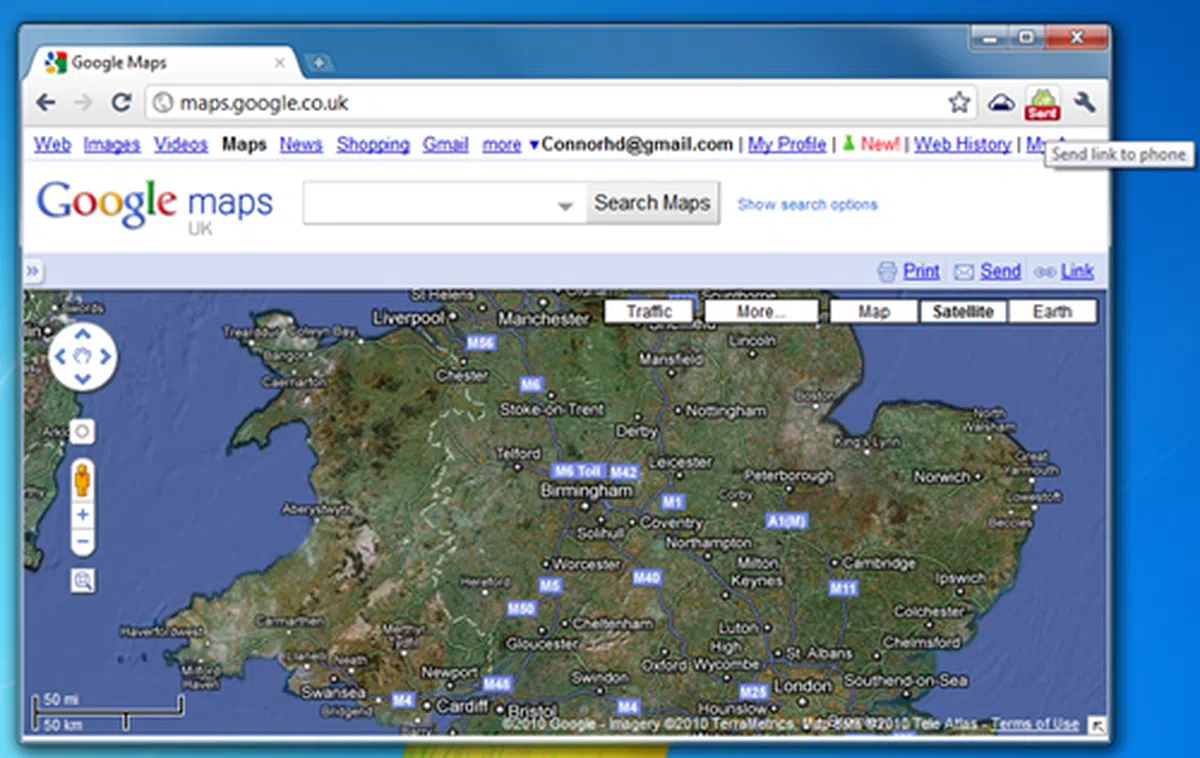This screenshot has width=1200, height=758.
Task: Open a new browser tab
Action: [x=318, y=63]
